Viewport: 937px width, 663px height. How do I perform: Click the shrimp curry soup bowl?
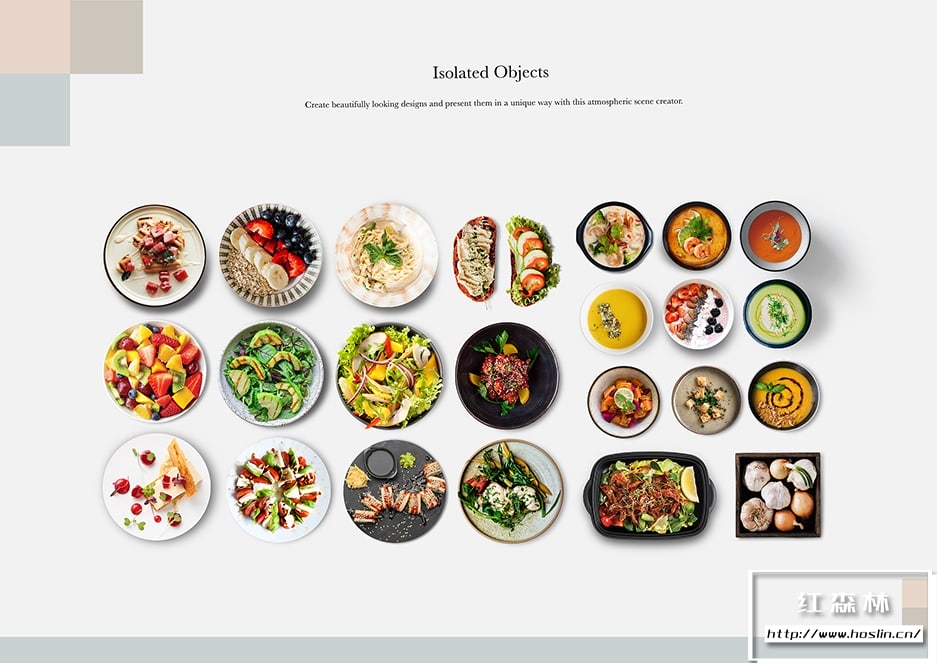pos(697,236)
